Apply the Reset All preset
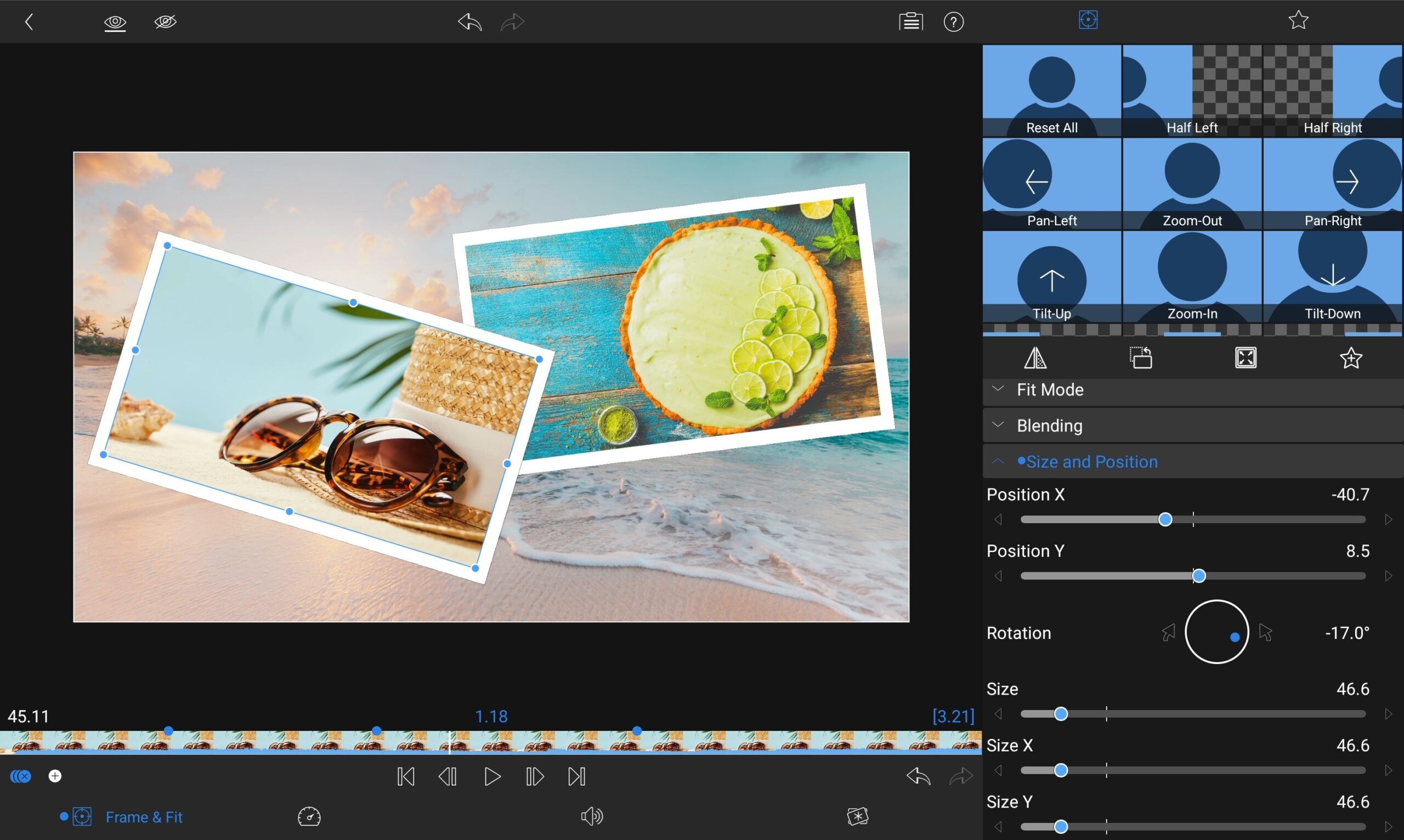1404x840 pixels. click(1051, 90)
